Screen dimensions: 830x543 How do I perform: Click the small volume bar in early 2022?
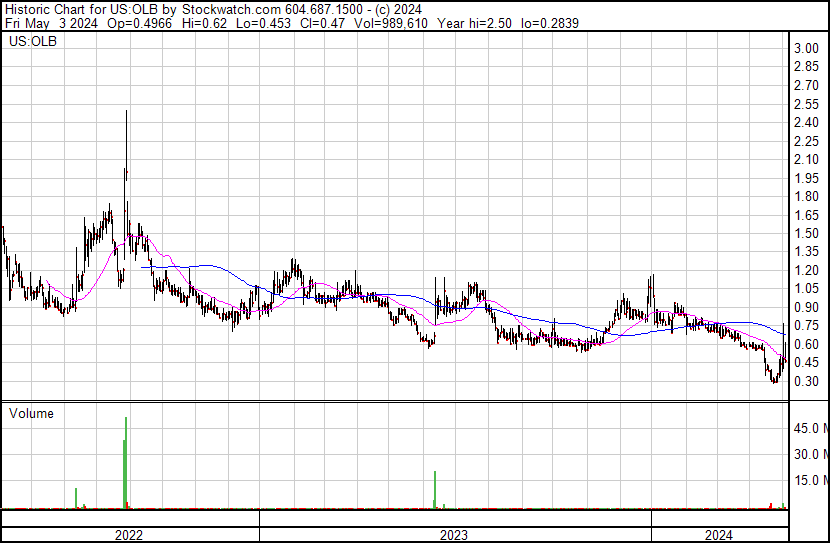click(76, 497)
